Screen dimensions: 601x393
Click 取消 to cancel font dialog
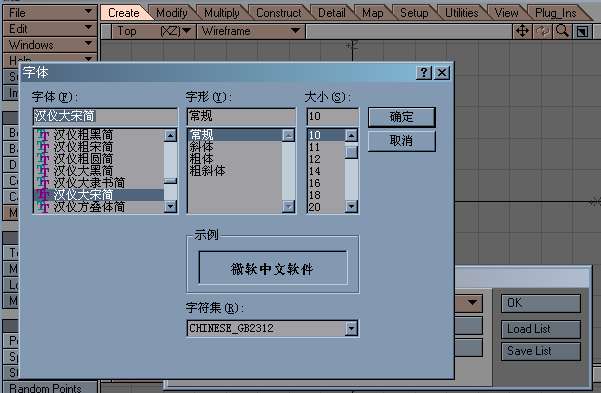tap(402, 141)
